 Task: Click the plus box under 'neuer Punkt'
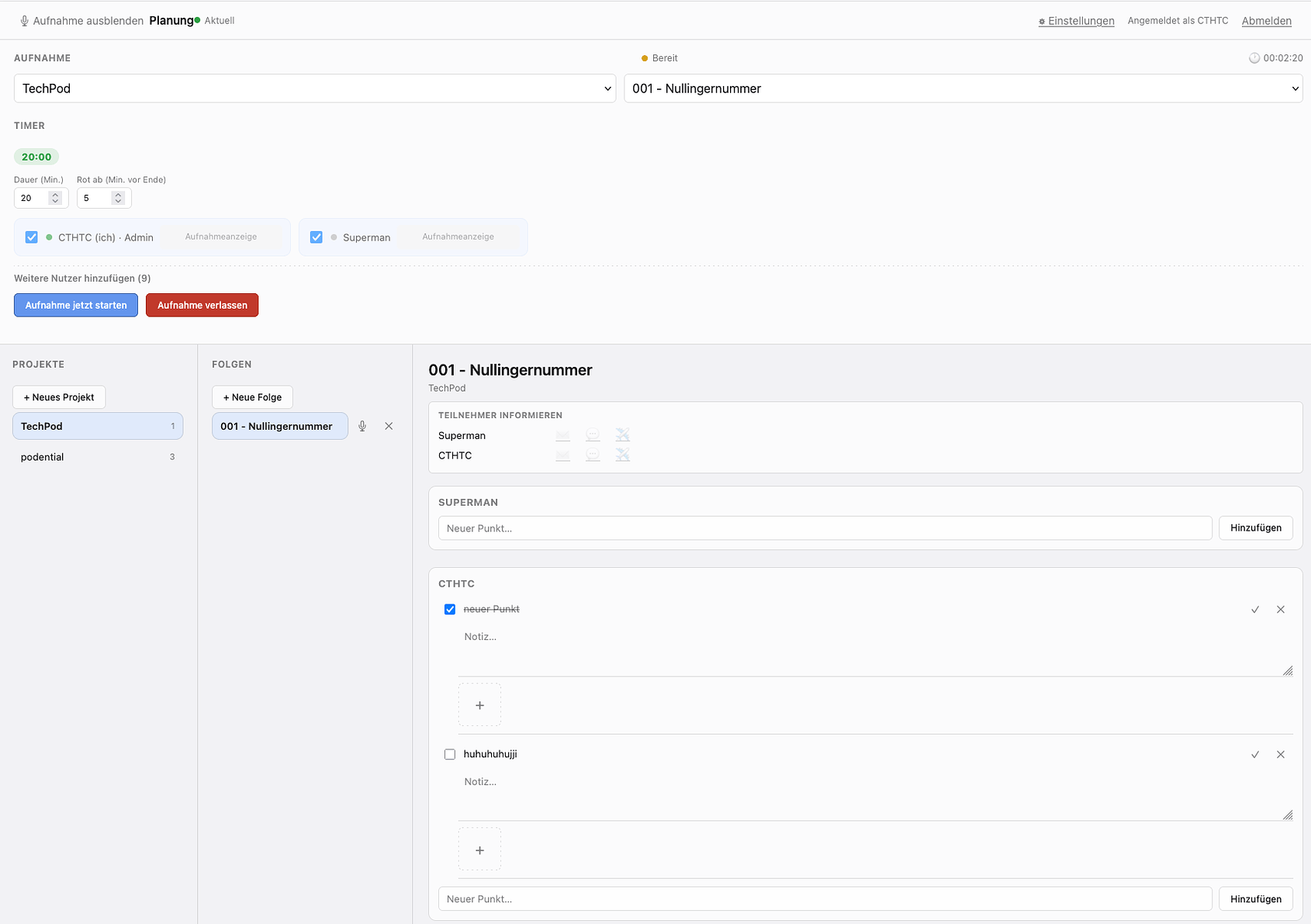[479, 705]
